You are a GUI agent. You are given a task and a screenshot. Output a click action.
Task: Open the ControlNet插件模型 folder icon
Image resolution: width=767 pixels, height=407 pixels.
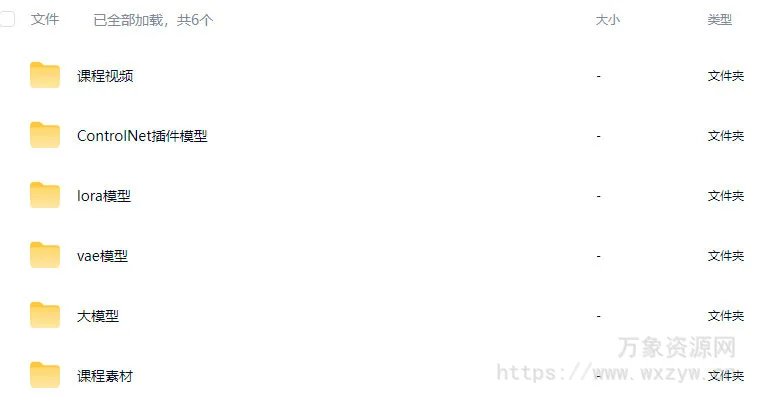(x=45, y=135)
